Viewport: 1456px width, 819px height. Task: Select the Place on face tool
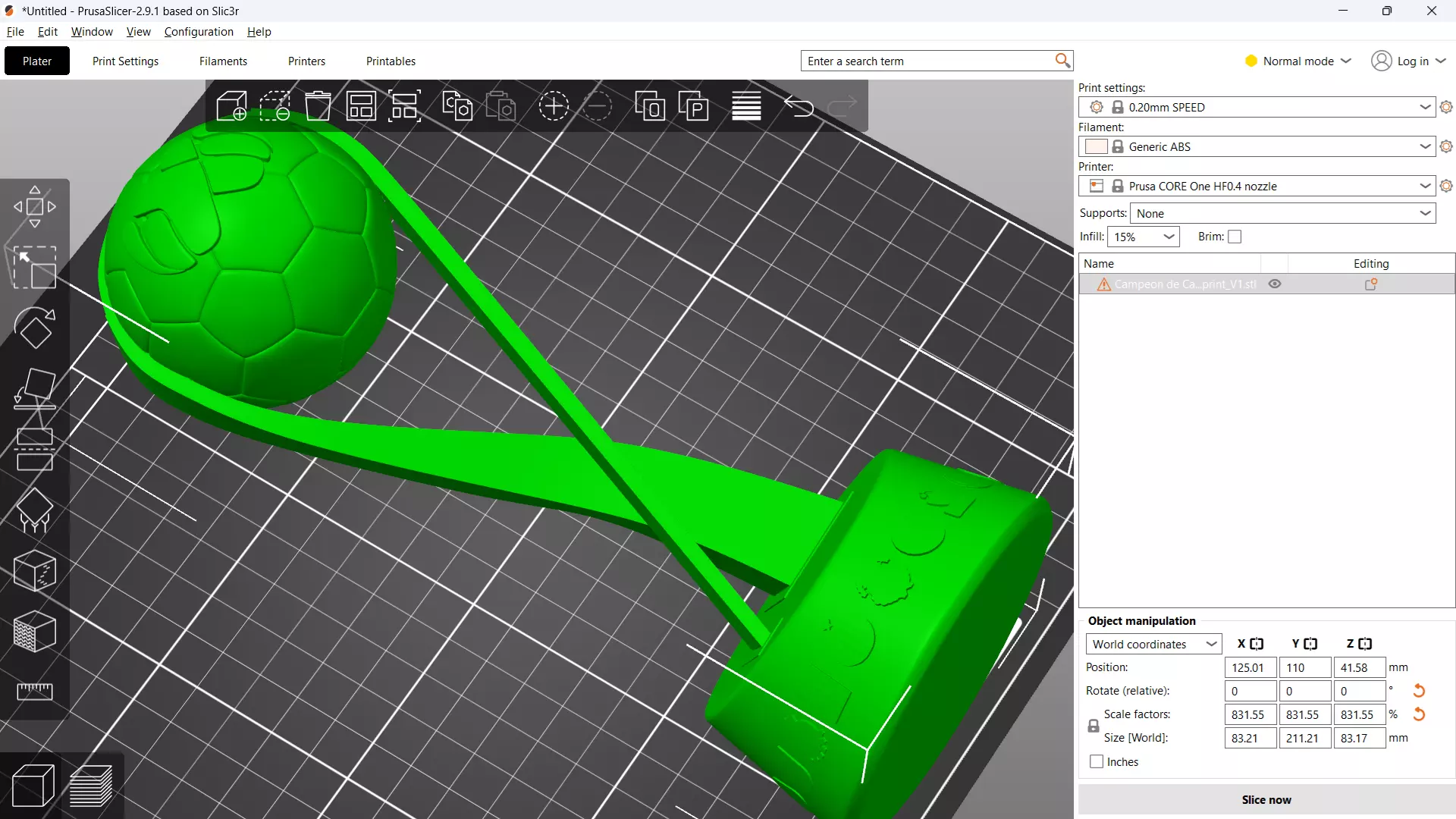click(x=35, y=389)
